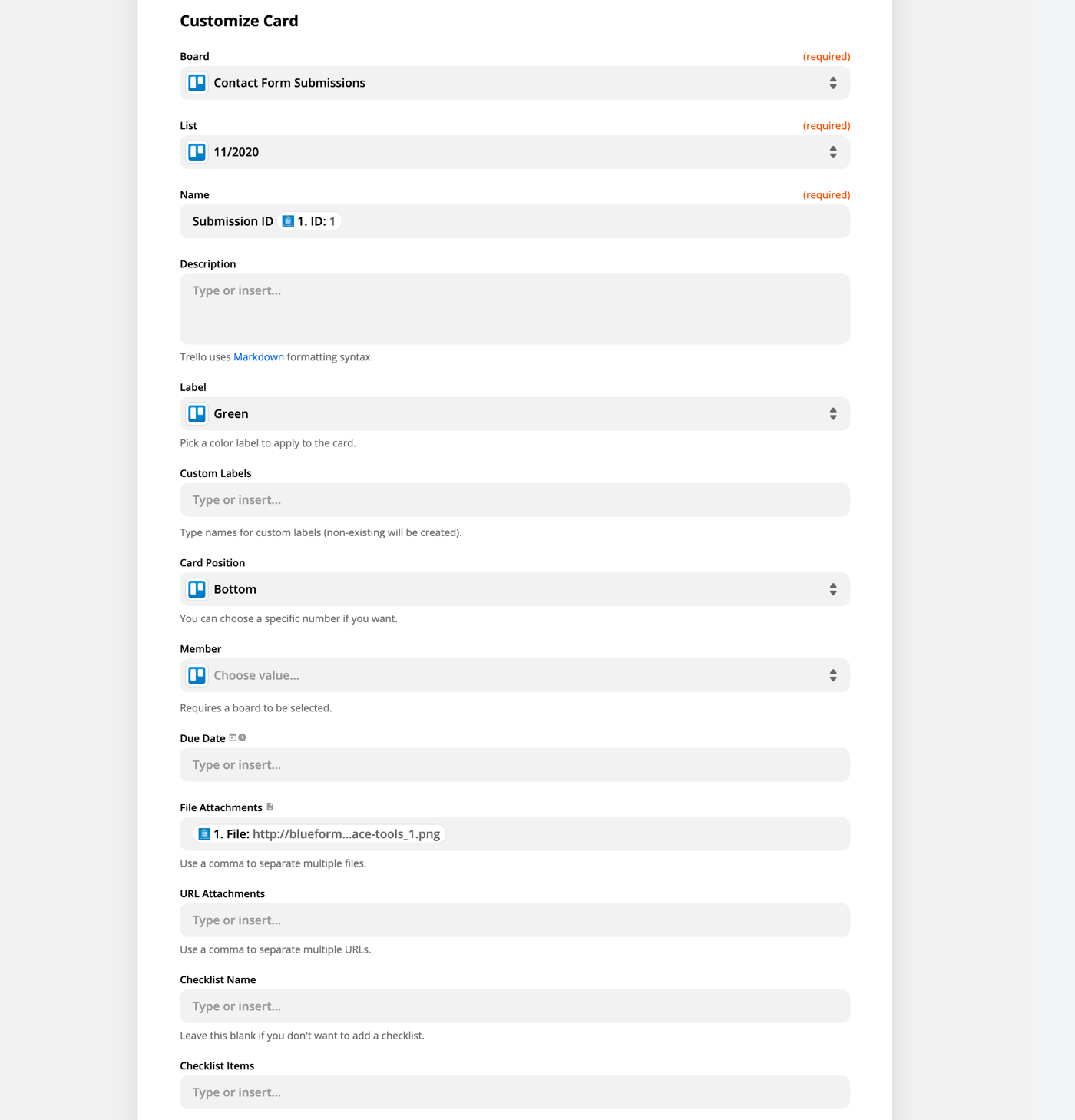Click the Custom Labels input field
1075x1120 pixels.
point(514,499)
